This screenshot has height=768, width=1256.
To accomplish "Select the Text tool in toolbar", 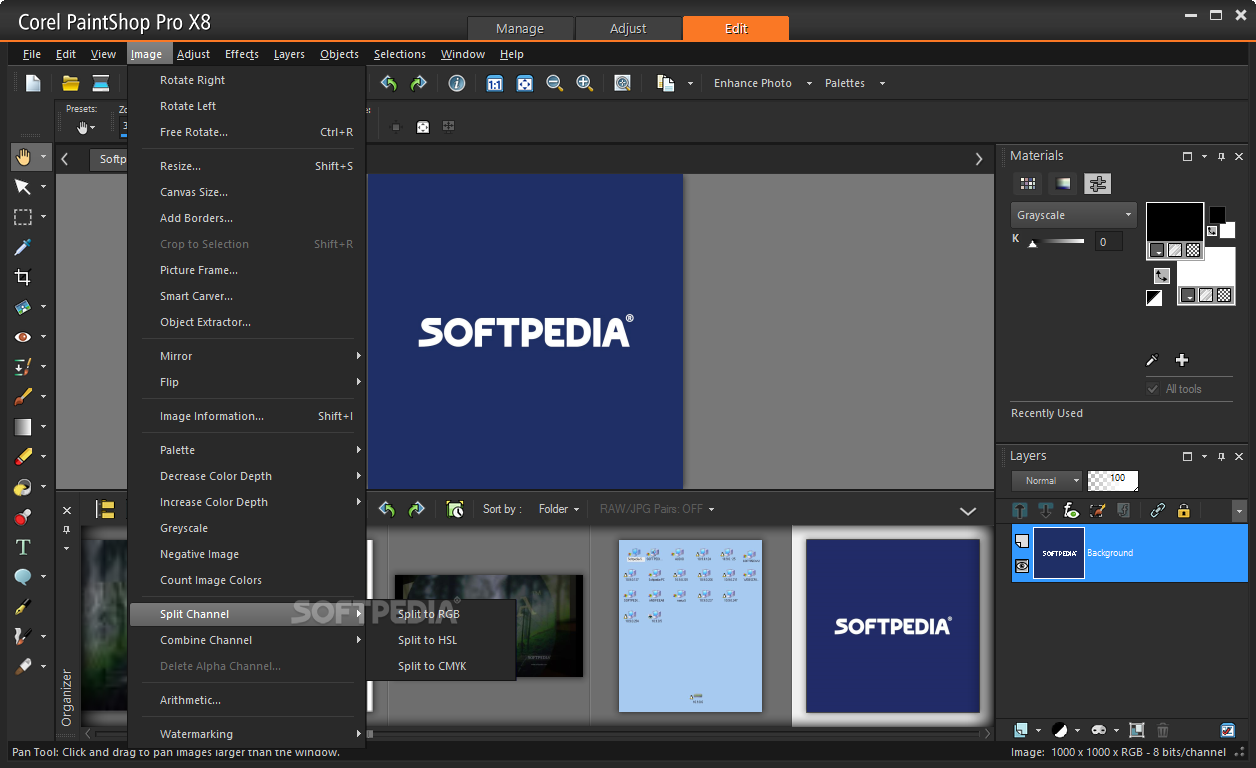I will tap(22, 547).
